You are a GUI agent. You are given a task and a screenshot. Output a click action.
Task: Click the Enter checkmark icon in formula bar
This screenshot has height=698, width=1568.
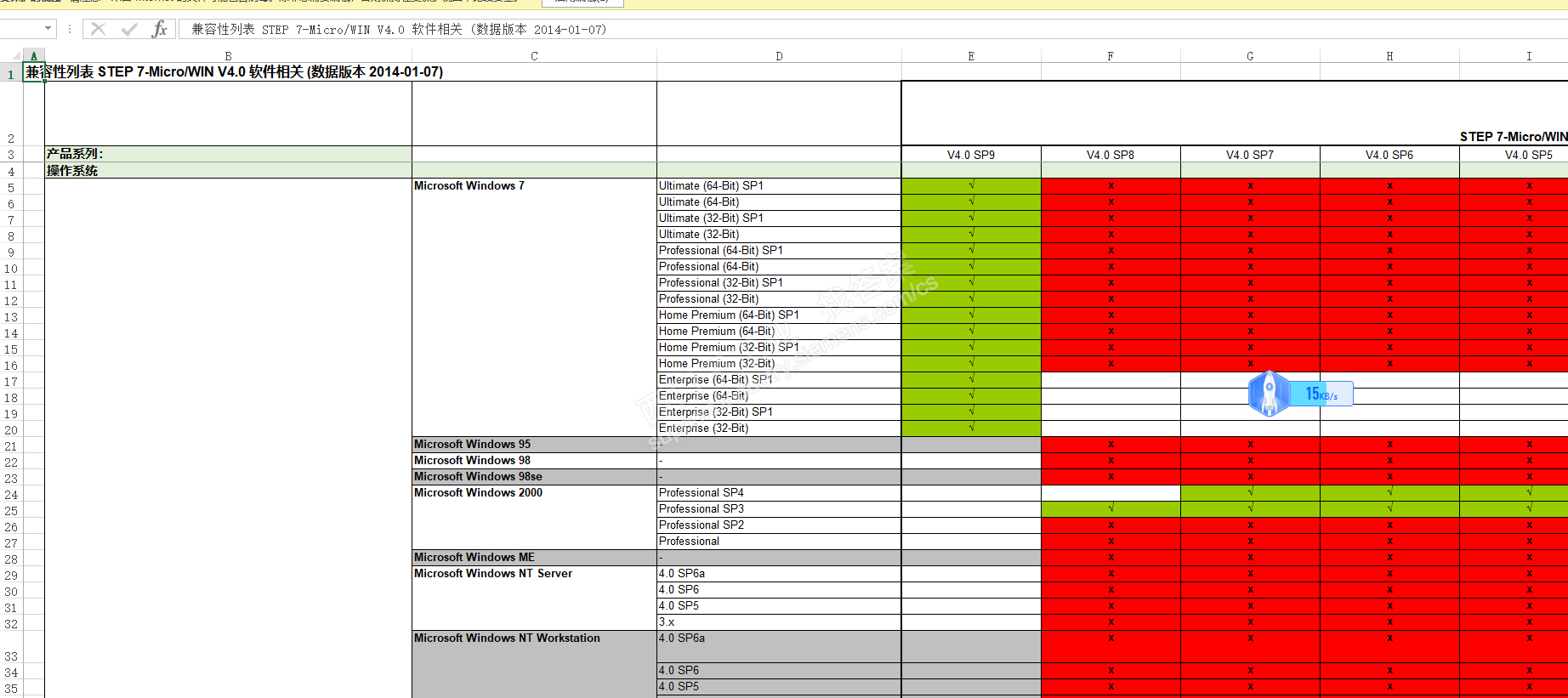click(129, 30)
